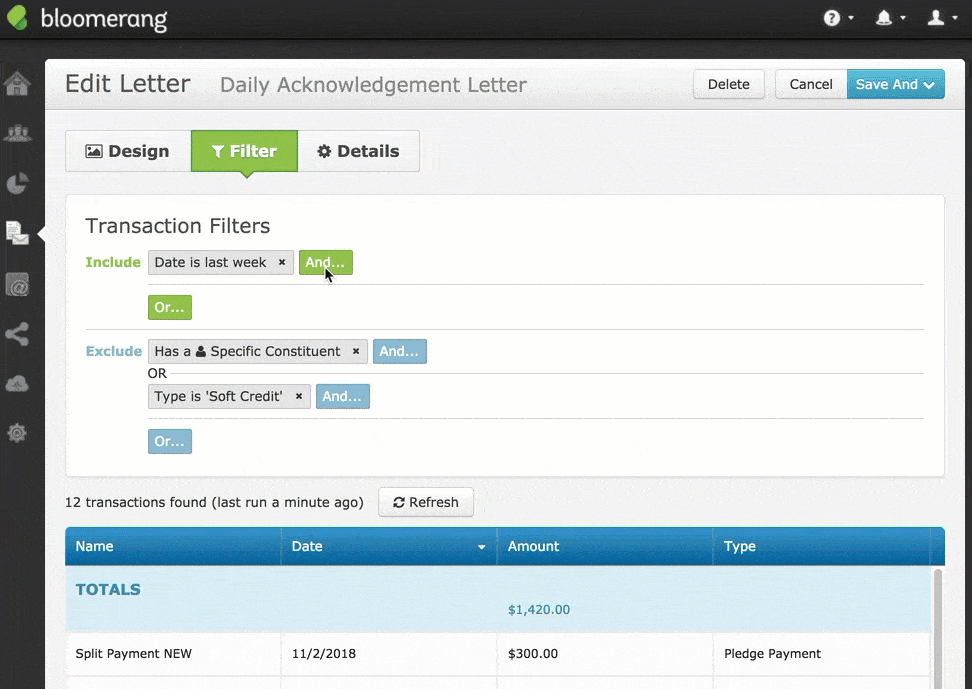Open the Settings gear sidebar icon
This screenshot has height=689, width=972.
[18, 433]
